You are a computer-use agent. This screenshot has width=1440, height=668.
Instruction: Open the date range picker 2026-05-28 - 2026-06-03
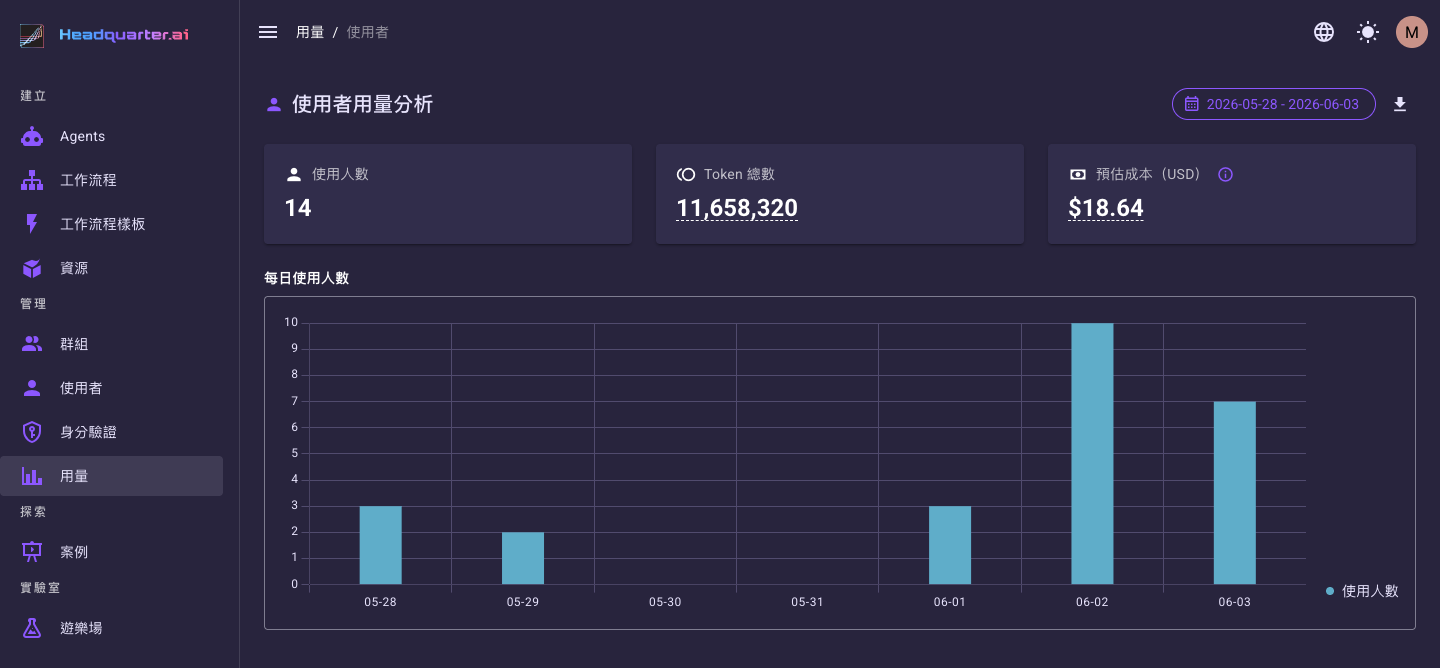[1274, 104]
